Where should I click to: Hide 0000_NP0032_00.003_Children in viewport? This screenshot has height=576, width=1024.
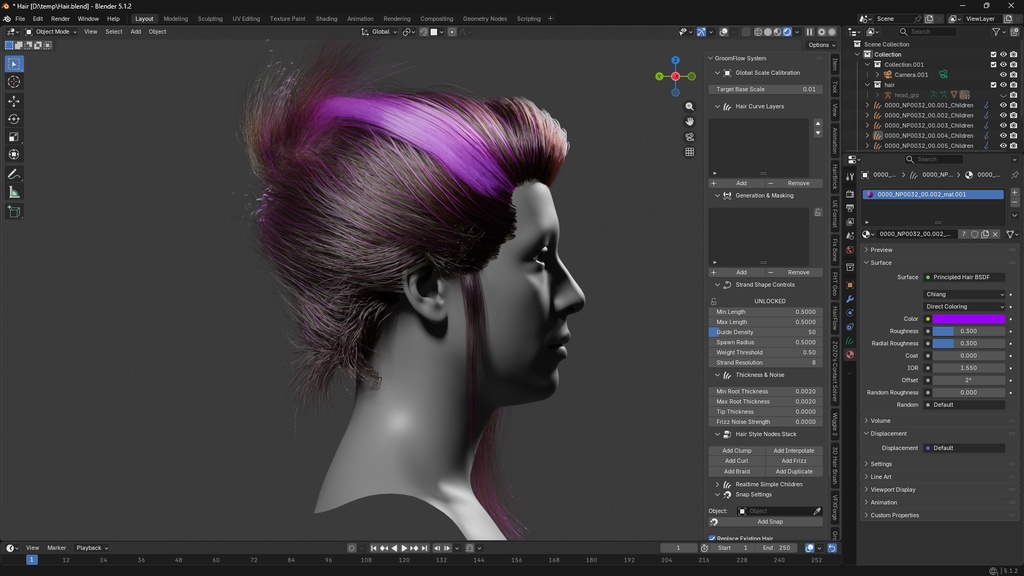coord(1003,125)
